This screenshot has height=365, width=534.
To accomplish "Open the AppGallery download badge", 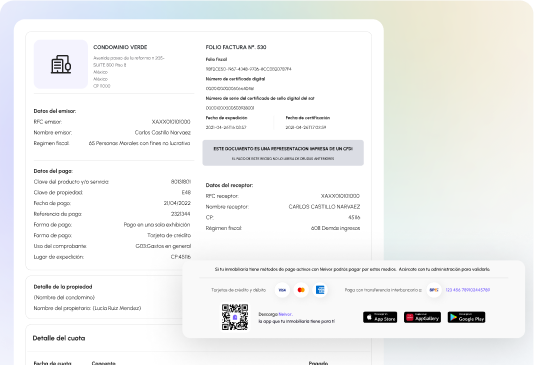I will (422, 317).
